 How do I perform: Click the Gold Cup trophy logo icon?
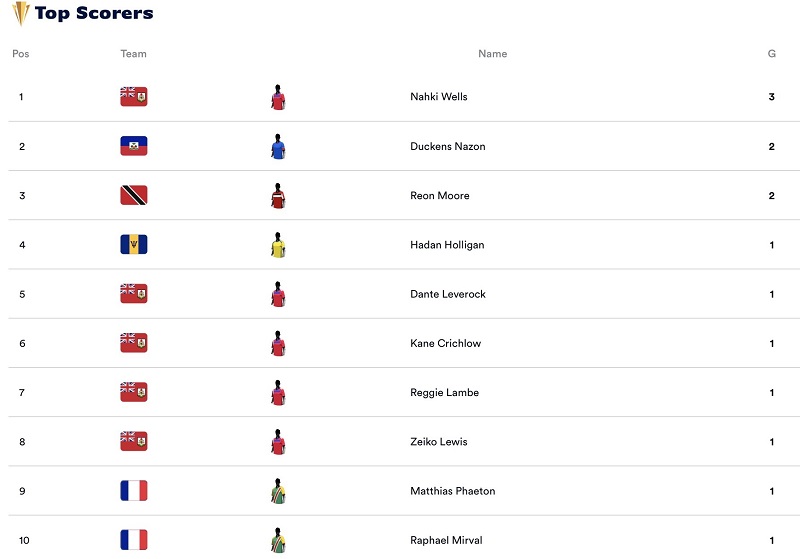(20, 14)
